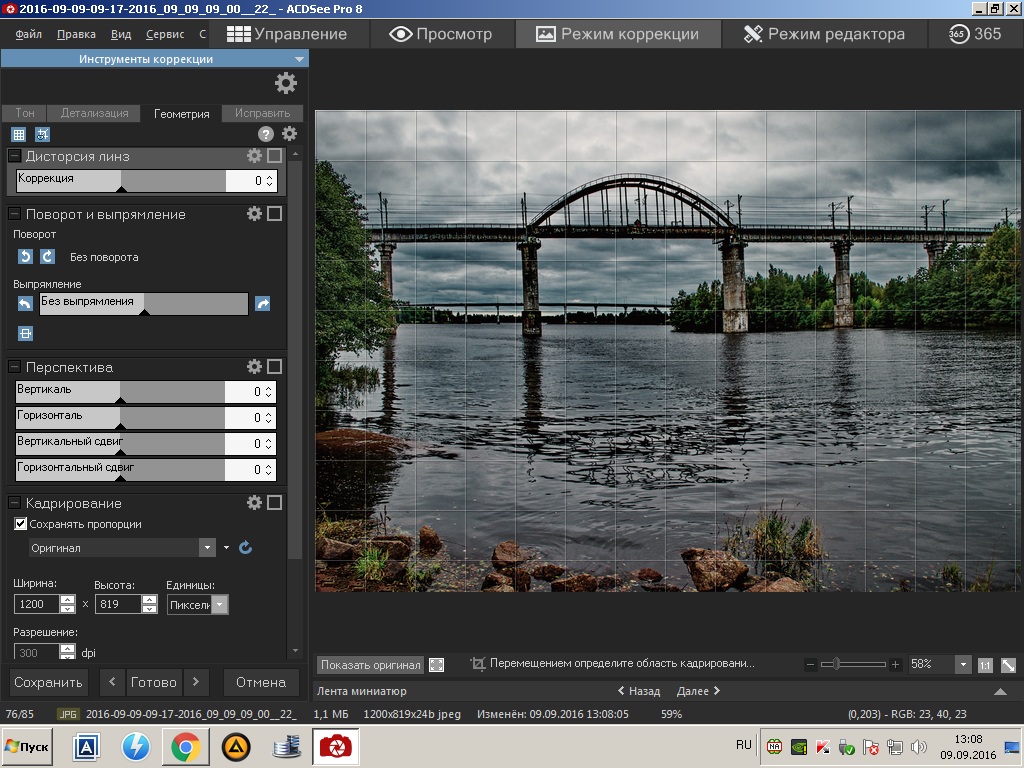Switch to Просмотр mode
The image size is (1024, 768).
(441, 34)
